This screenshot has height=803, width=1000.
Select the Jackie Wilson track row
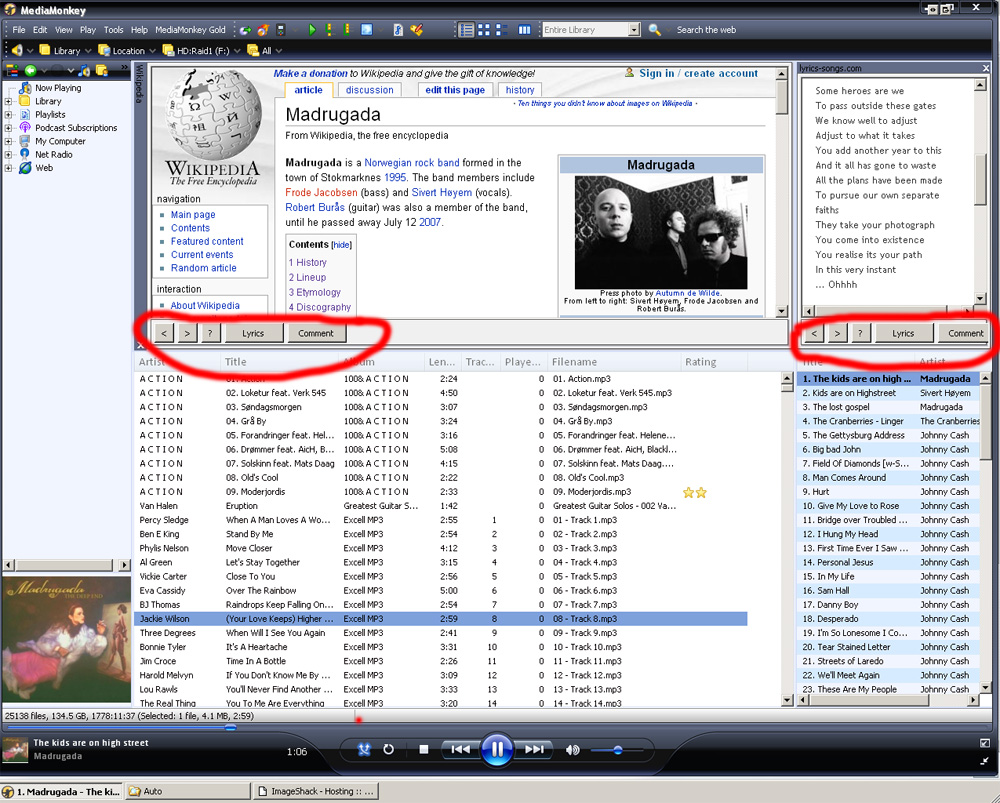[440, 619]
